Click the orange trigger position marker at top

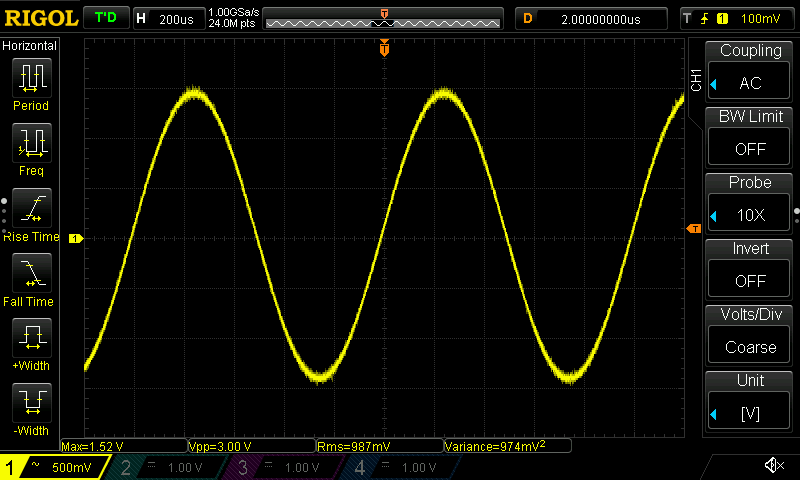(x=384, y=48)
